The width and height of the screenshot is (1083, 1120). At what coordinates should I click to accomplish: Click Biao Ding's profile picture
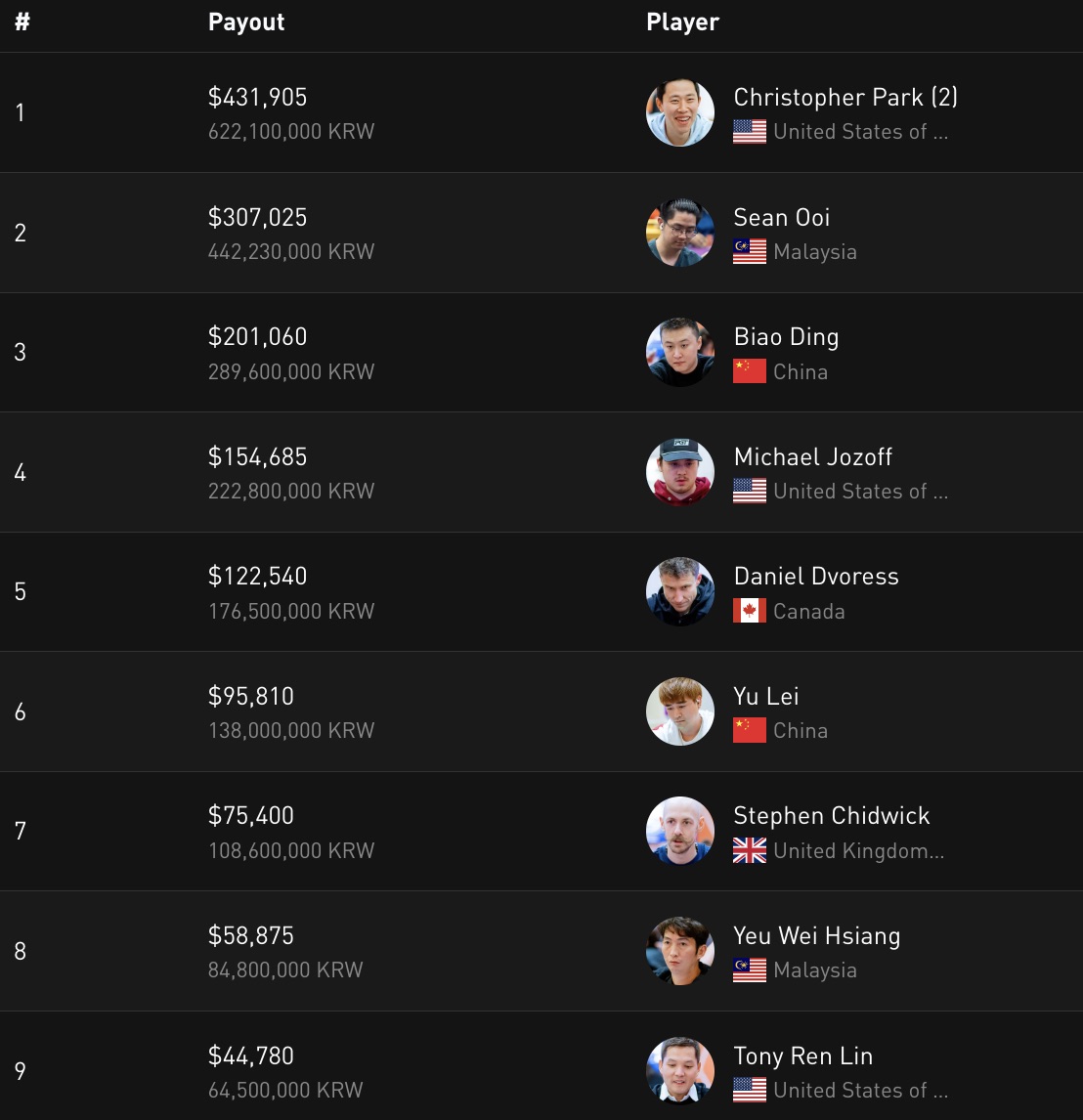tap(679, 352)
